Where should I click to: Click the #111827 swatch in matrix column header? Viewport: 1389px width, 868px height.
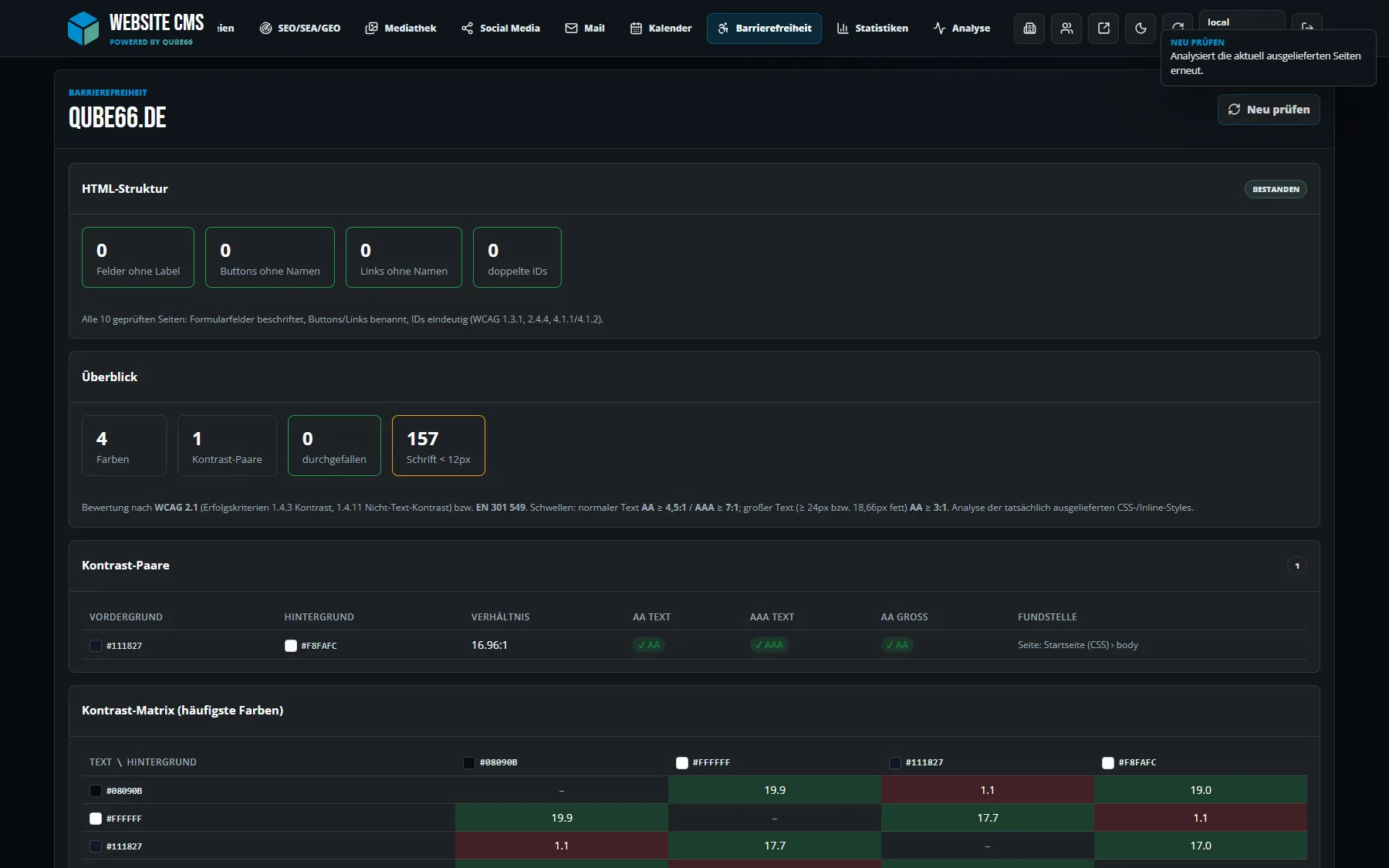895,763
